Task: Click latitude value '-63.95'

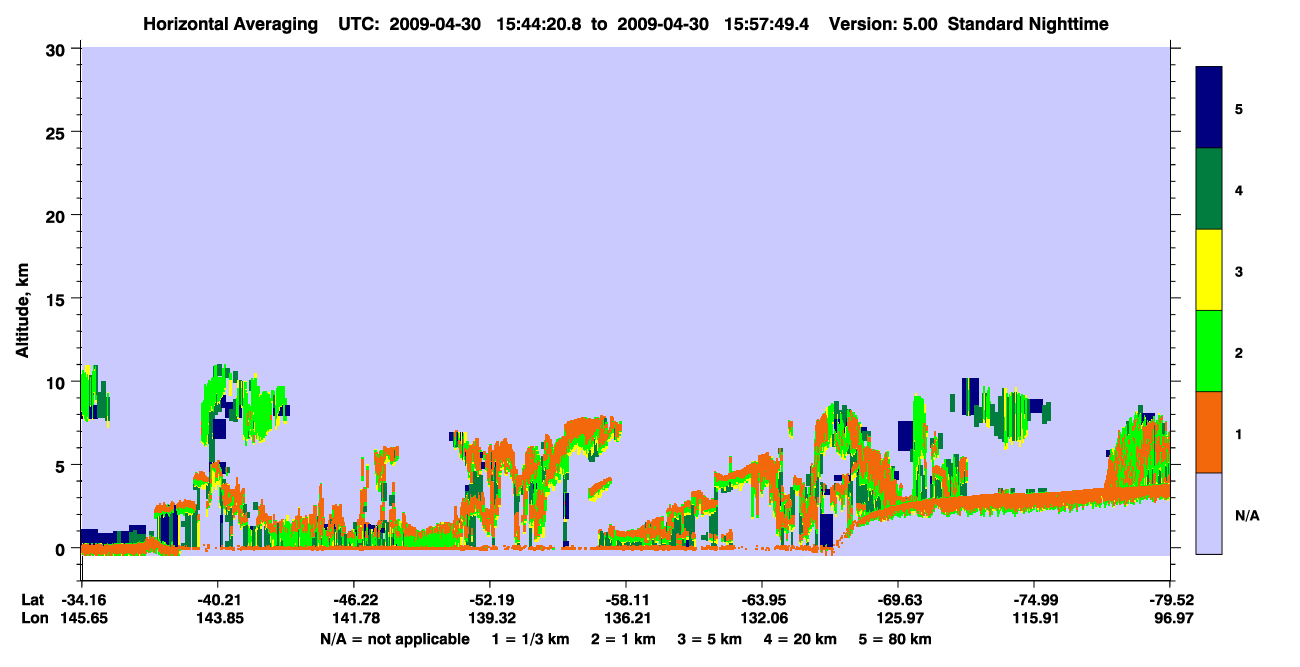Action: [x=762, y=600]
